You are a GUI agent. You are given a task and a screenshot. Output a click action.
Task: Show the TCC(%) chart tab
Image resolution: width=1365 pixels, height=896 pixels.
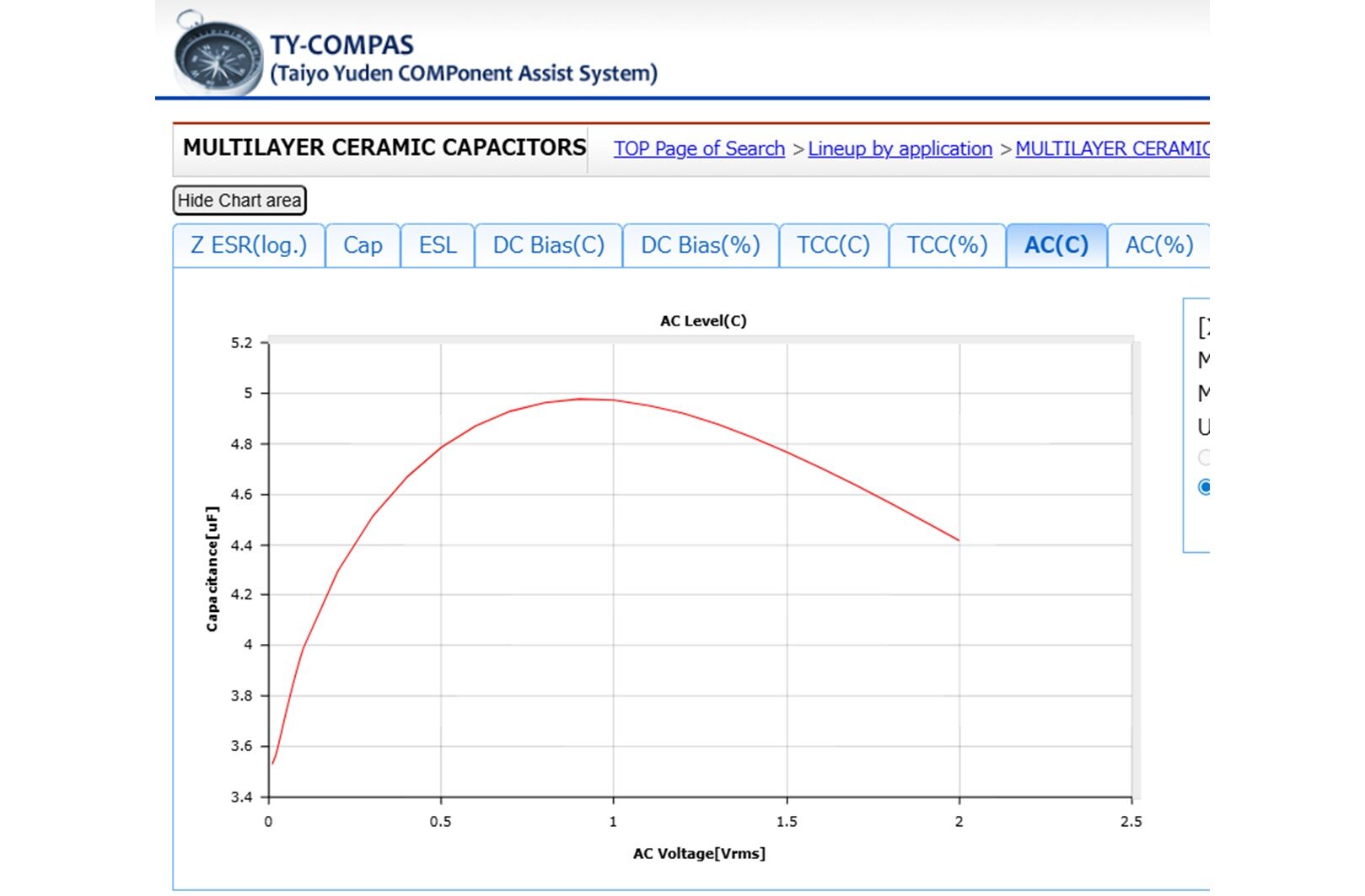click(947, 245)
